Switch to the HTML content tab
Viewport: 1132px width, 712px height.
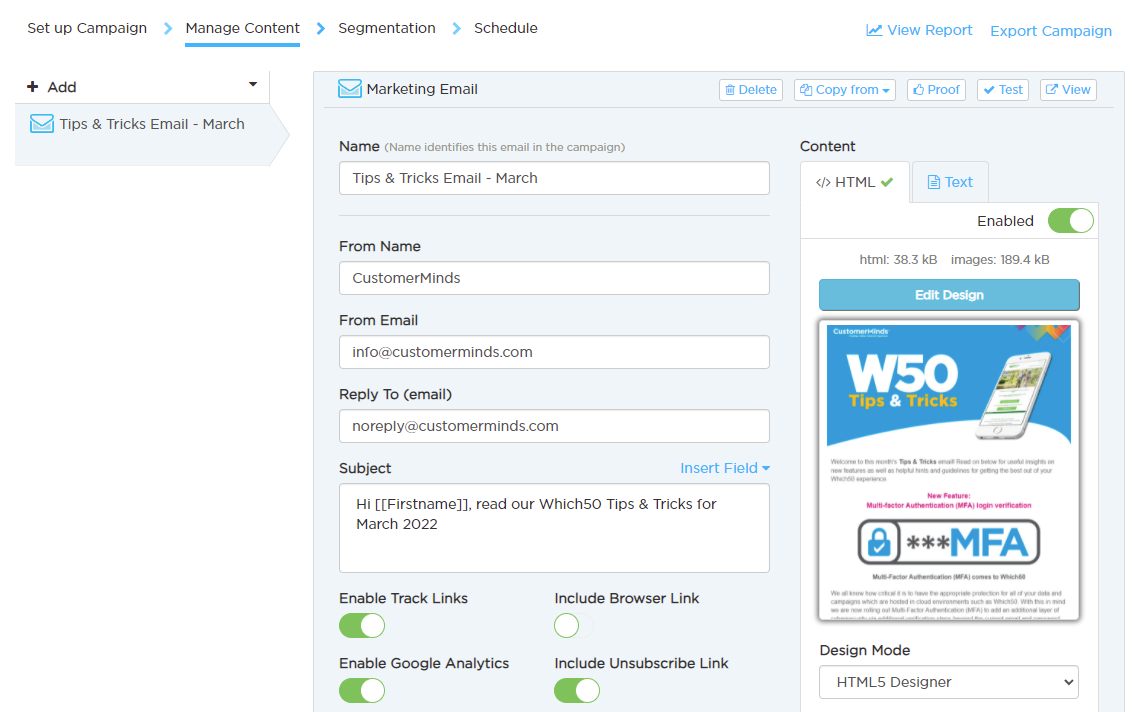click(855, 182)
